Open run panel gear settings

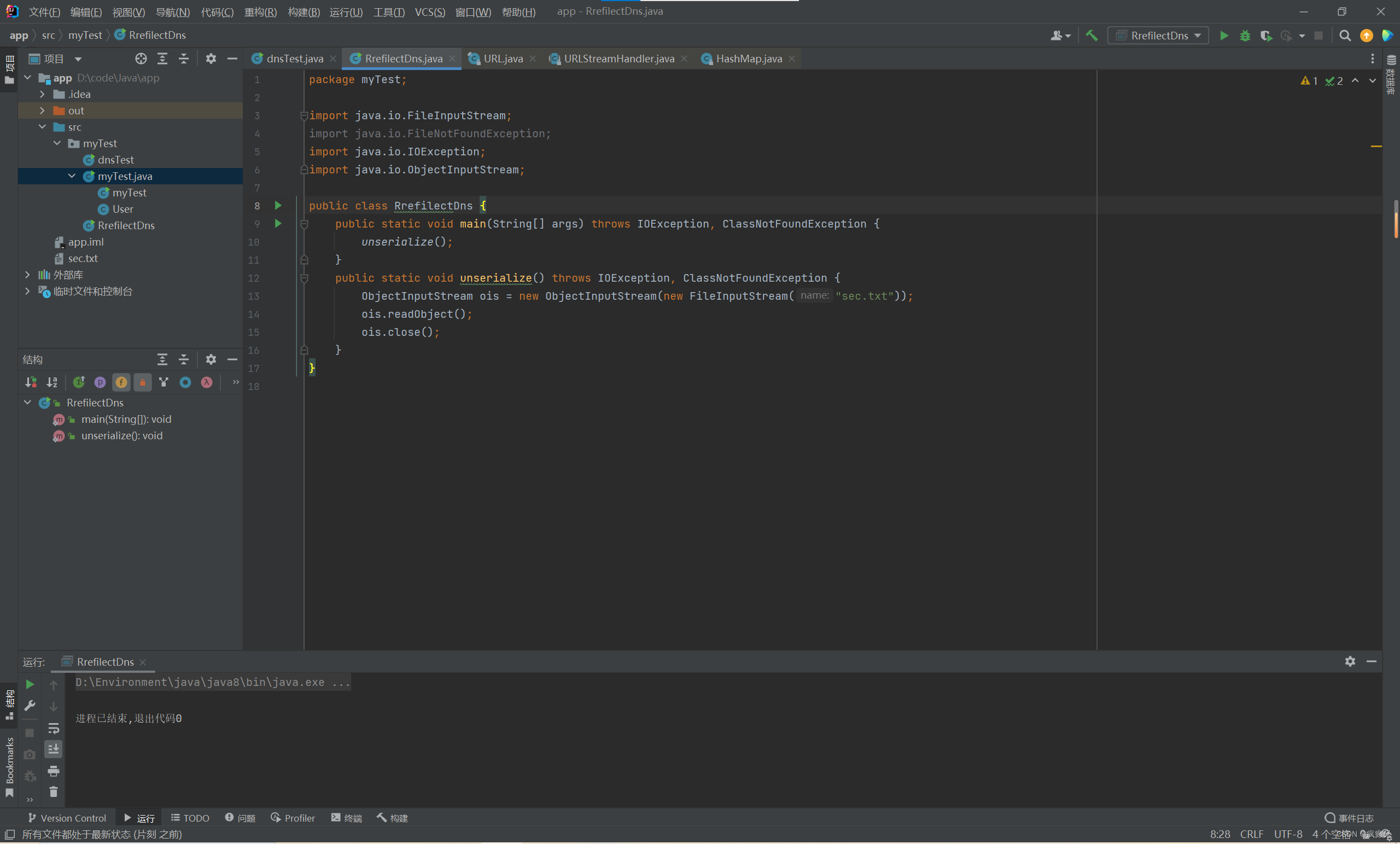[1351, 661]
